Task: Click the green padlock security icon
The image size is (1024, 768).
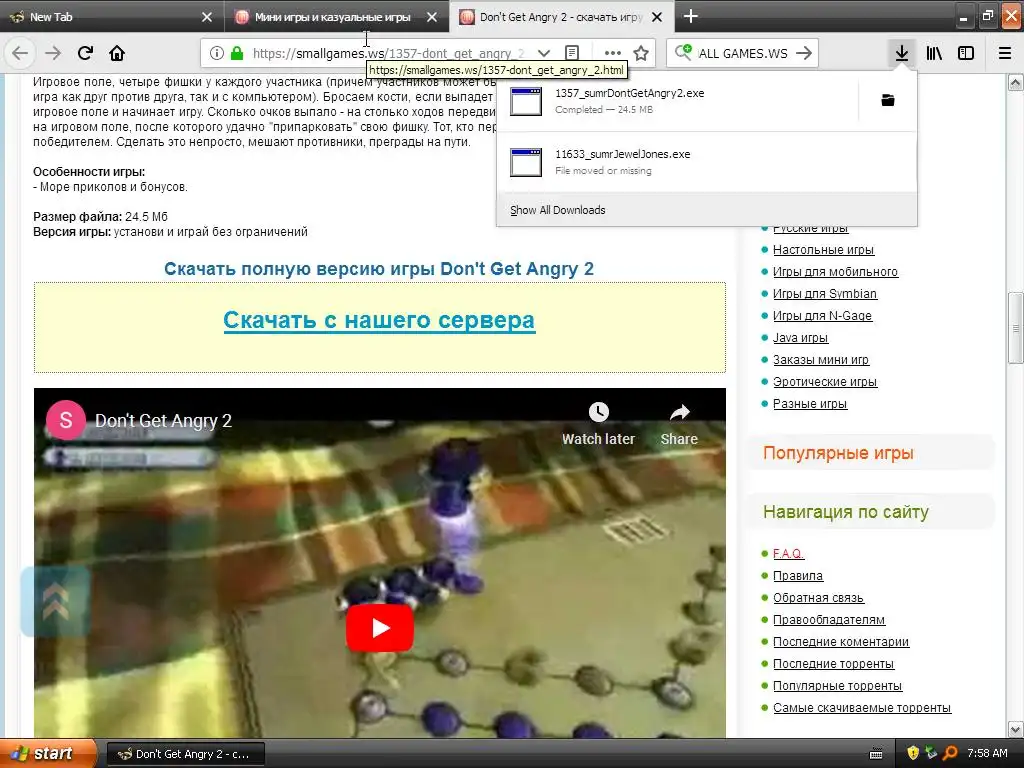Action: point(237,53)
